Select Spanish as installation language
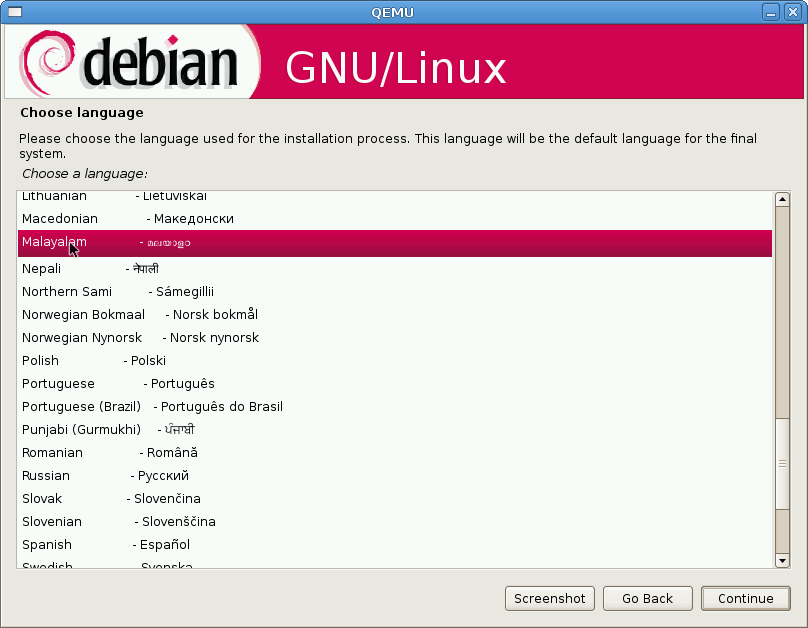This screenshot has height=628, width=808. pyautogui.click(x=47, y=544)
